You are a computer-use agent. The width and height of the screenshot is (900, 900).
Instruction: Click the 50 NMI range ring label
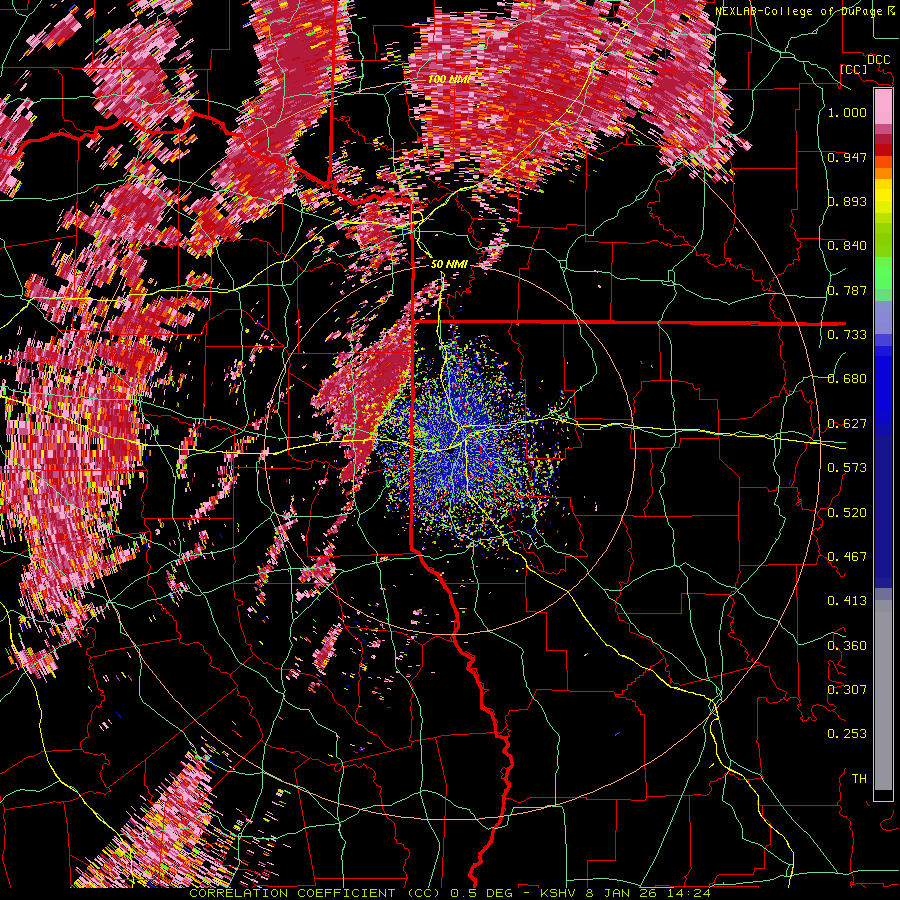point(449,265)
